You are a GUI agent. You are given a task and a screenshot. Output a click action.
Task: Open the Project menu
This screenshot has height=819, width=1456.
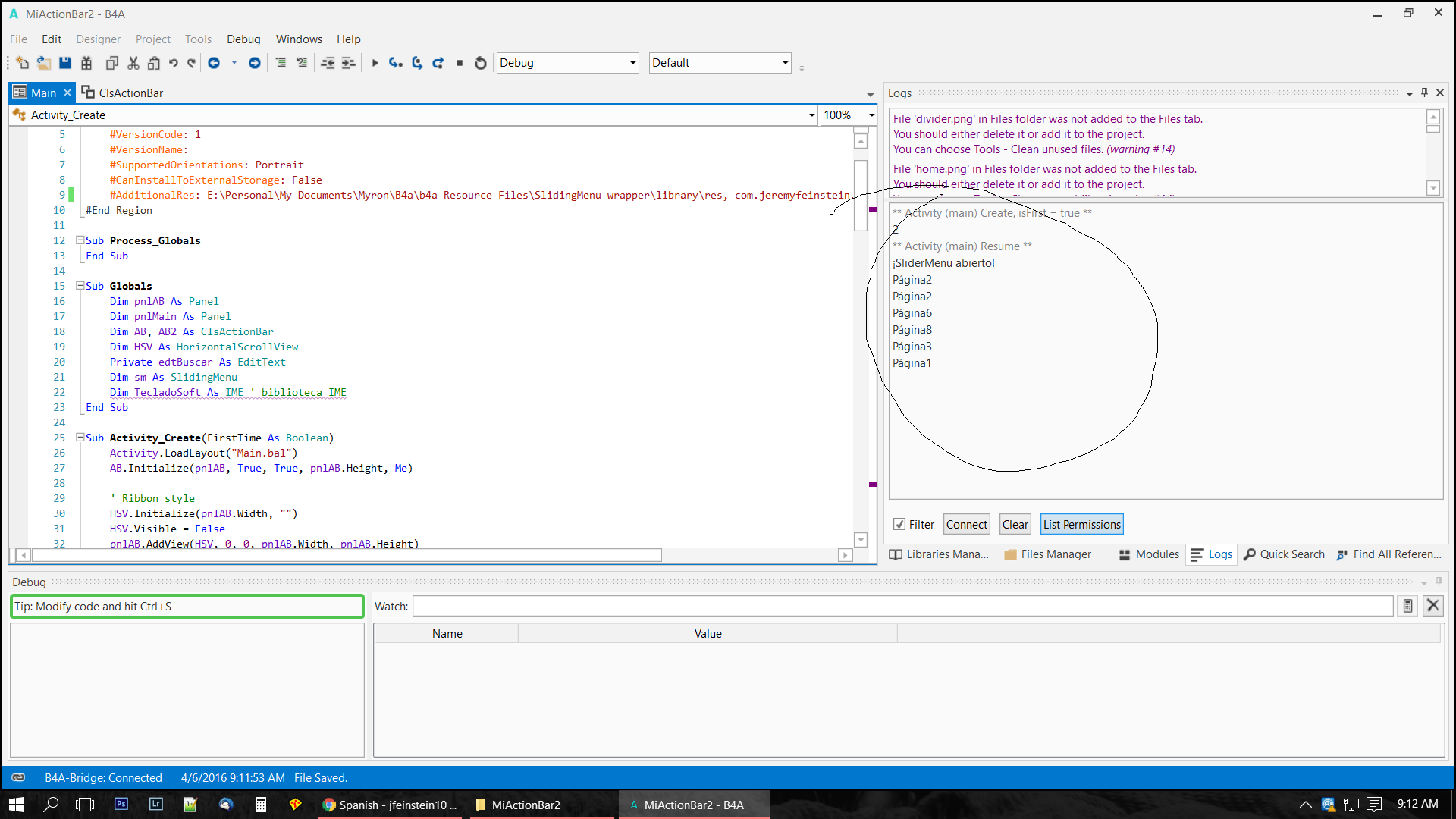coord(152,39)
